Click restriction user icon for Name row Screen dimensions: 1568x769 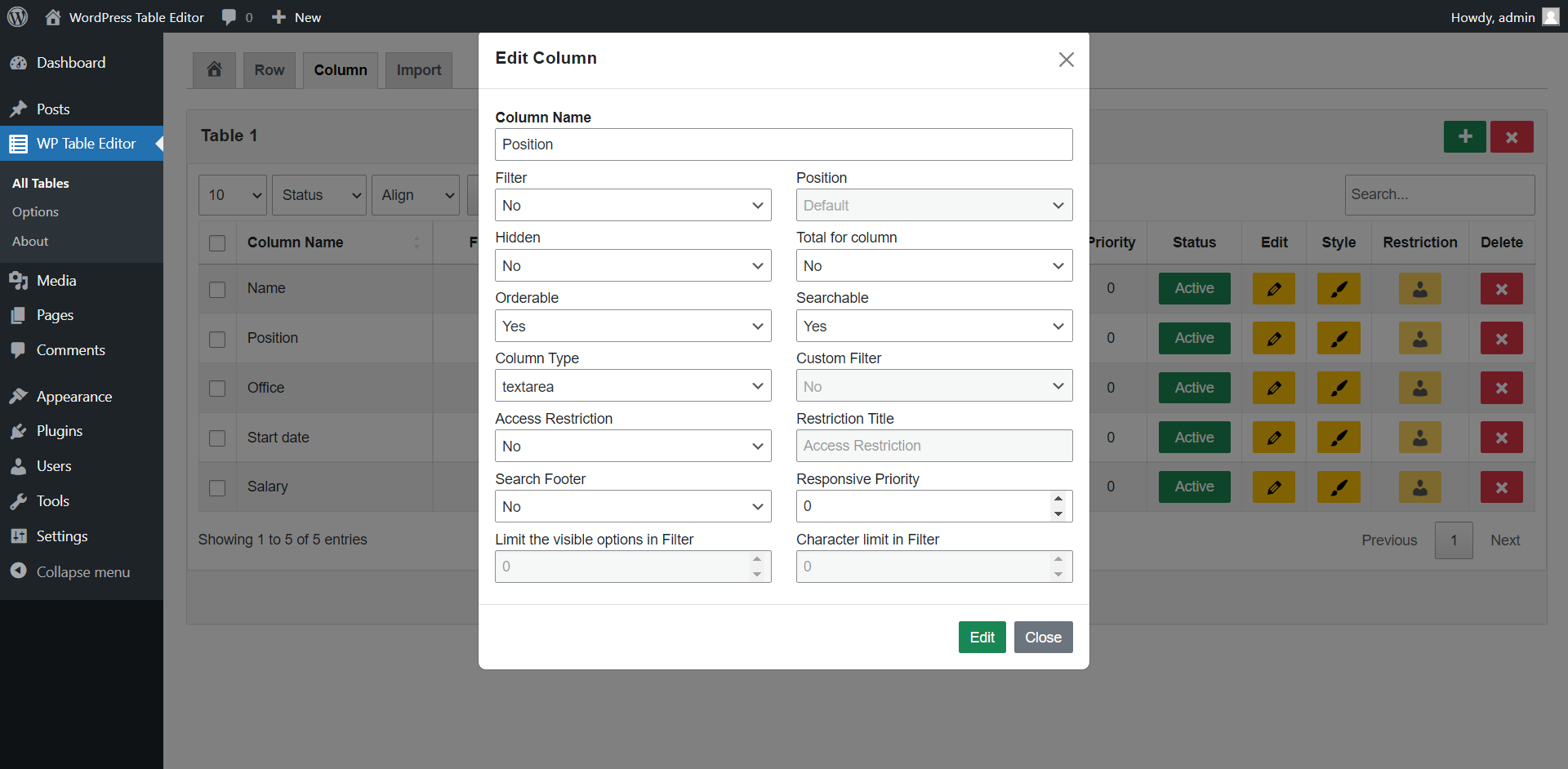pyautogui.click(x=1420, y=289)
